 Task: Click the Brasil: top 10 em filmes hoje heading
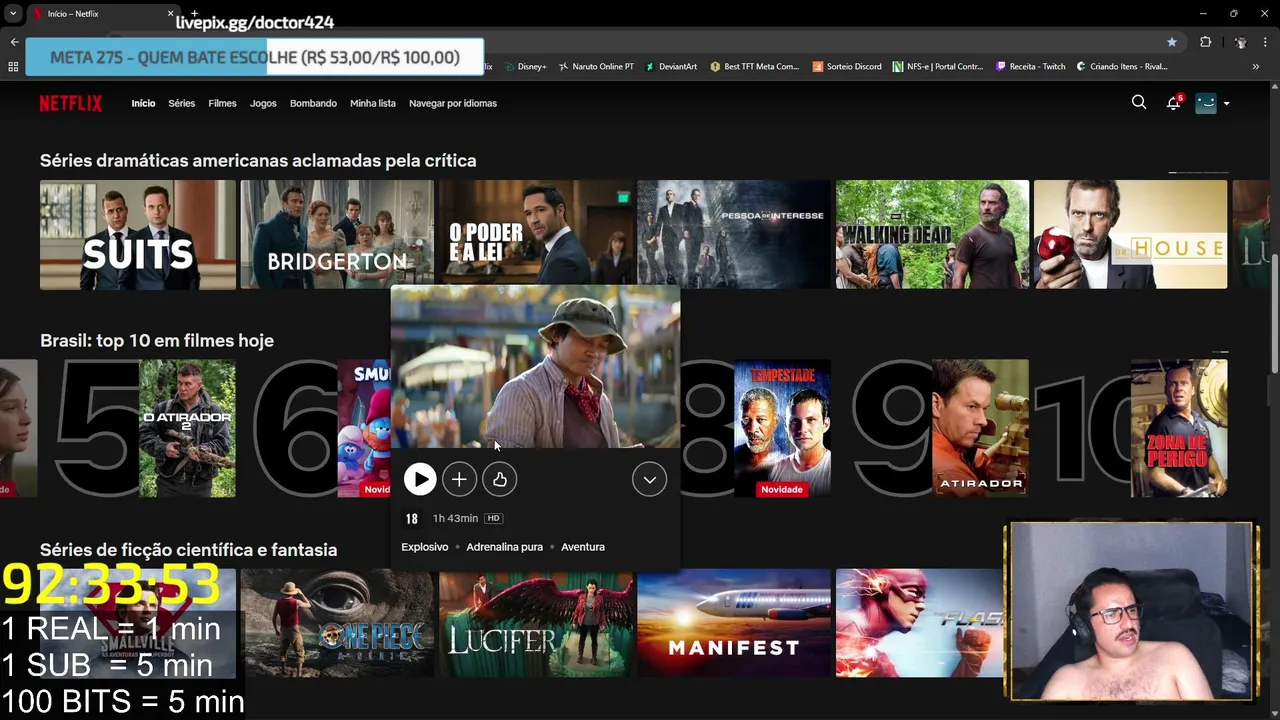coord(157,341)
